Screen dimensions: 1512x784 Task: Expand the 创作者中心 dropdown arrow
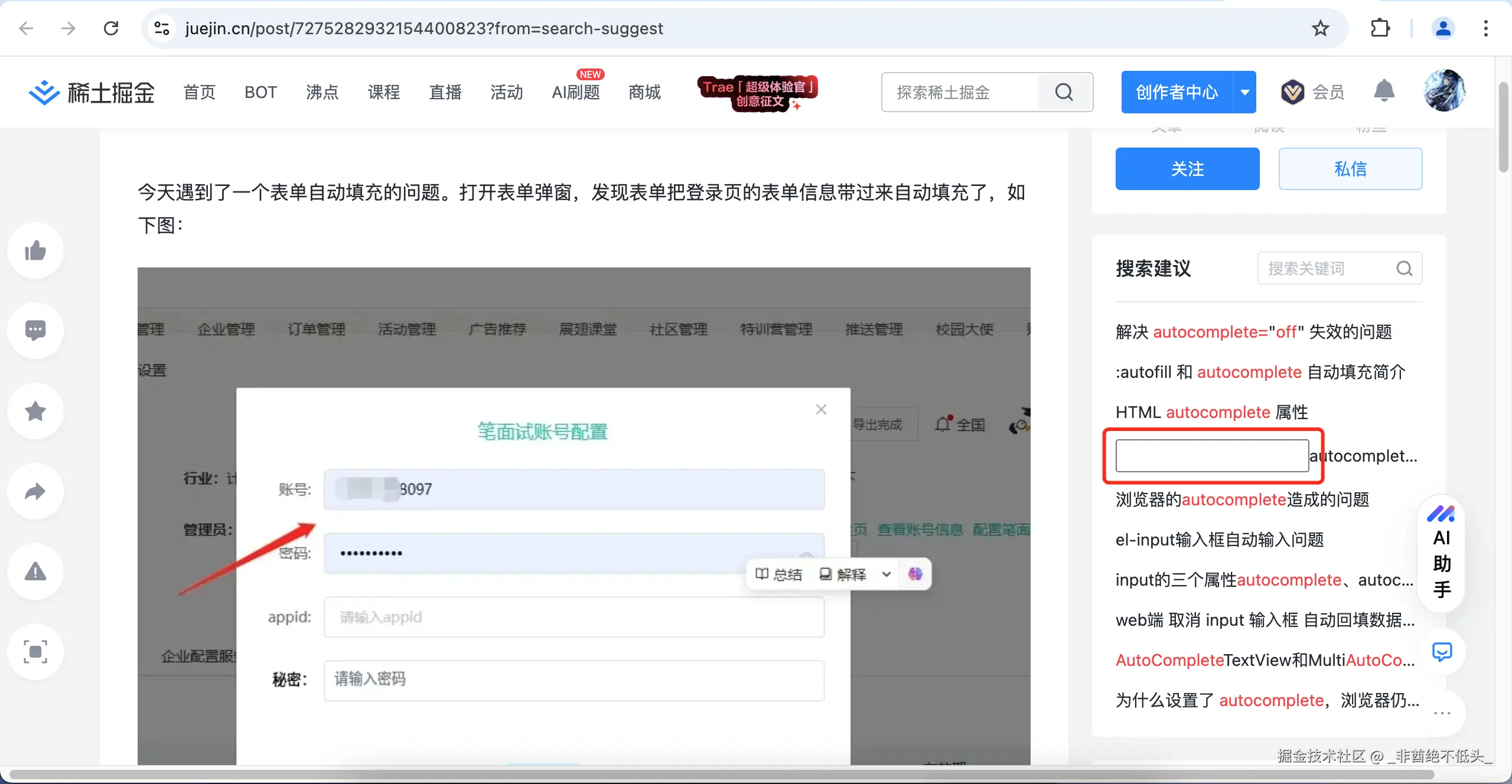click(1245, 92)
